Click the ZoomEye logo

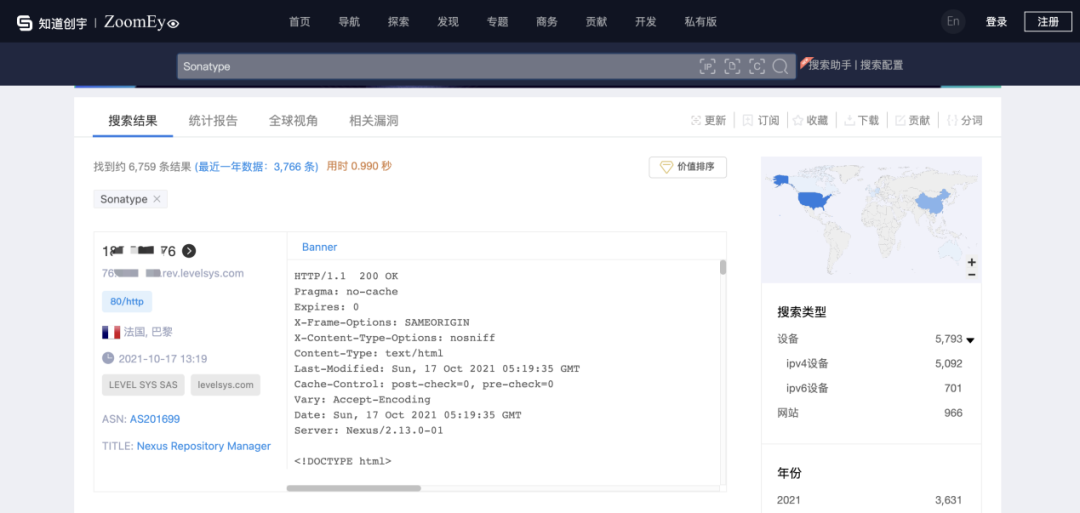(x=141, y=22)
